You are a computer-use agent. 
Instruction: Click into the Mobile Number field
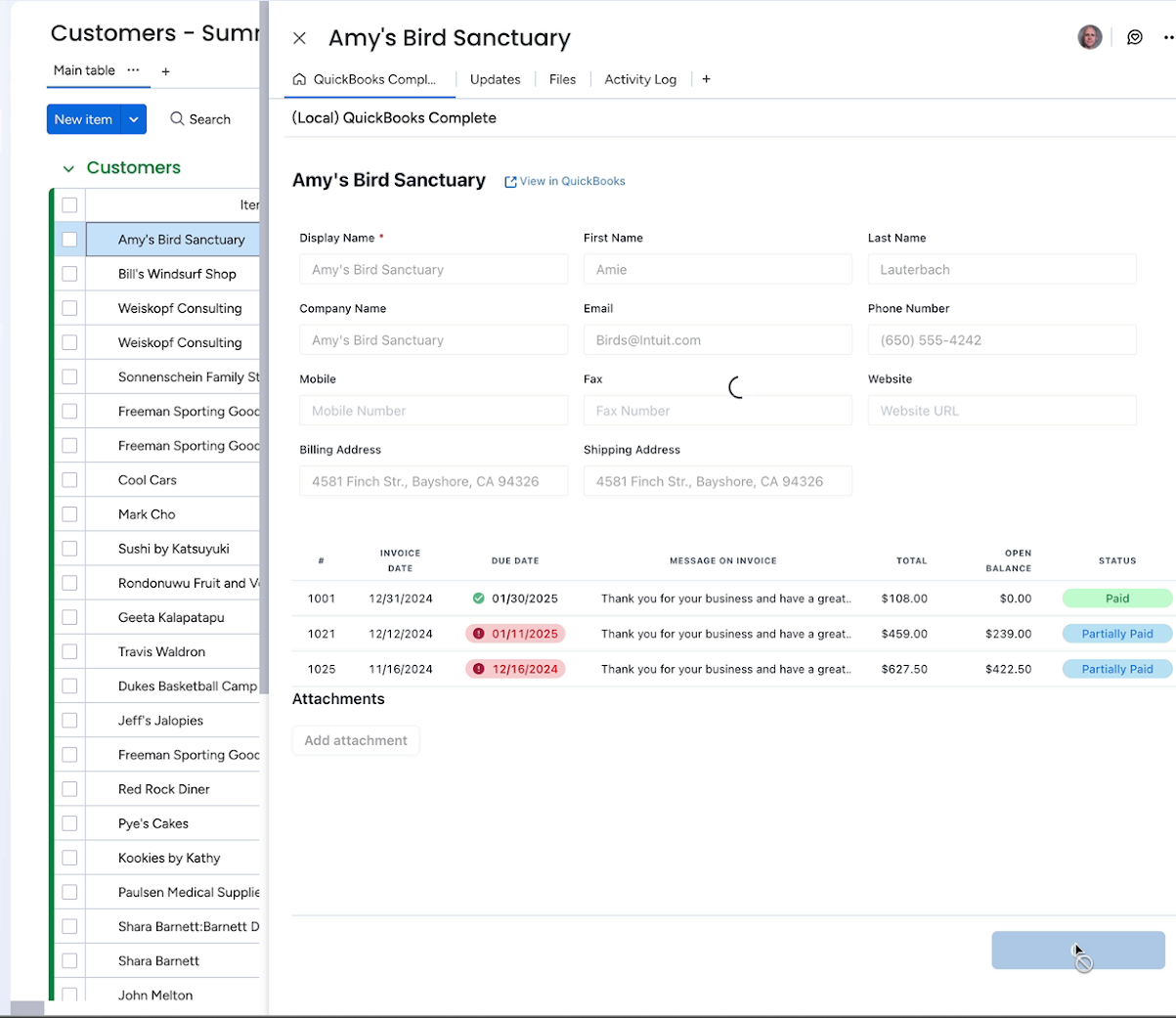point(433,411)
